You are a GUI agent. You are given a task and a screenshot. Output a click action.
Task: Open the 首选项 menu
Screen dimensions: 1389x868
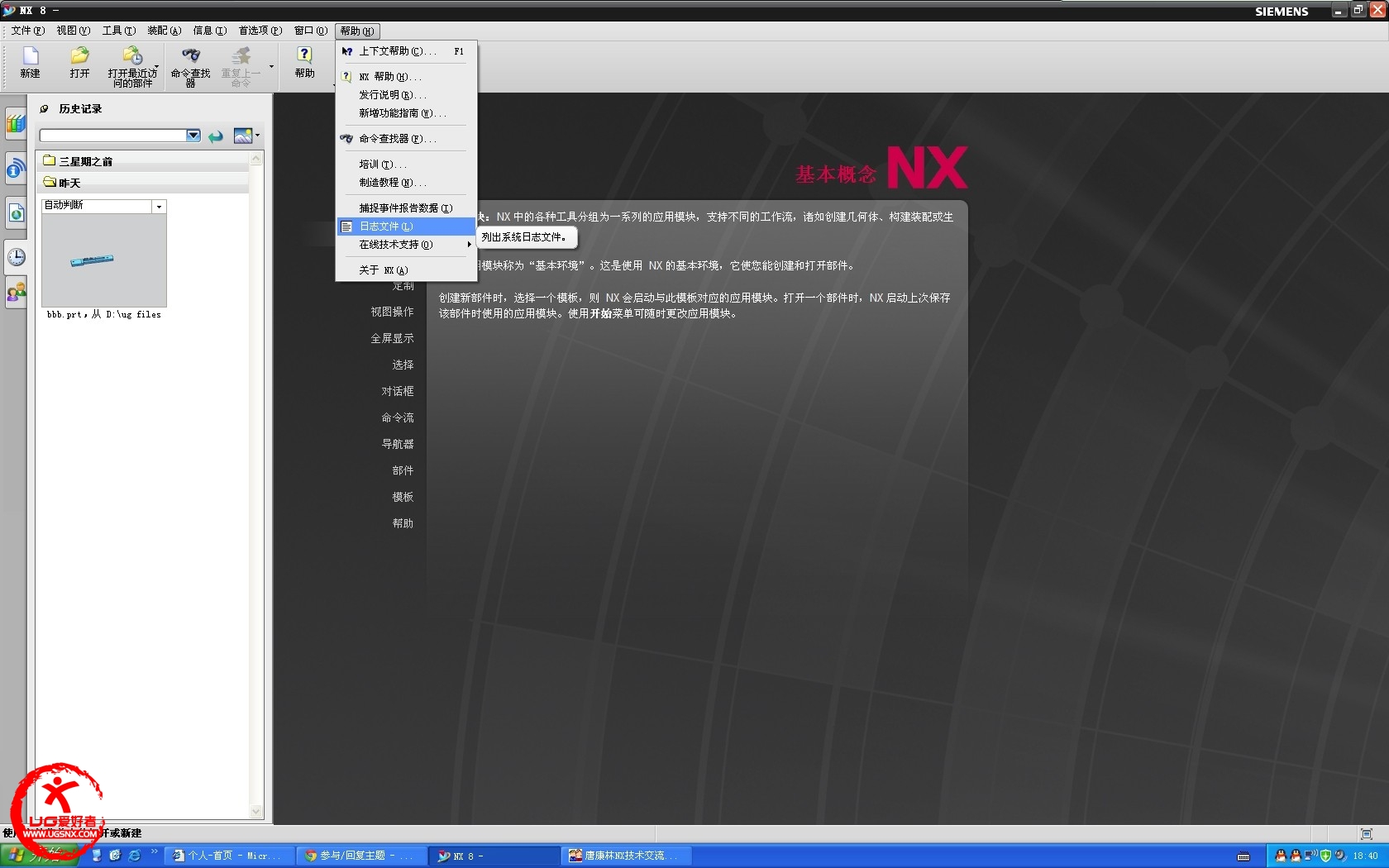260,31
